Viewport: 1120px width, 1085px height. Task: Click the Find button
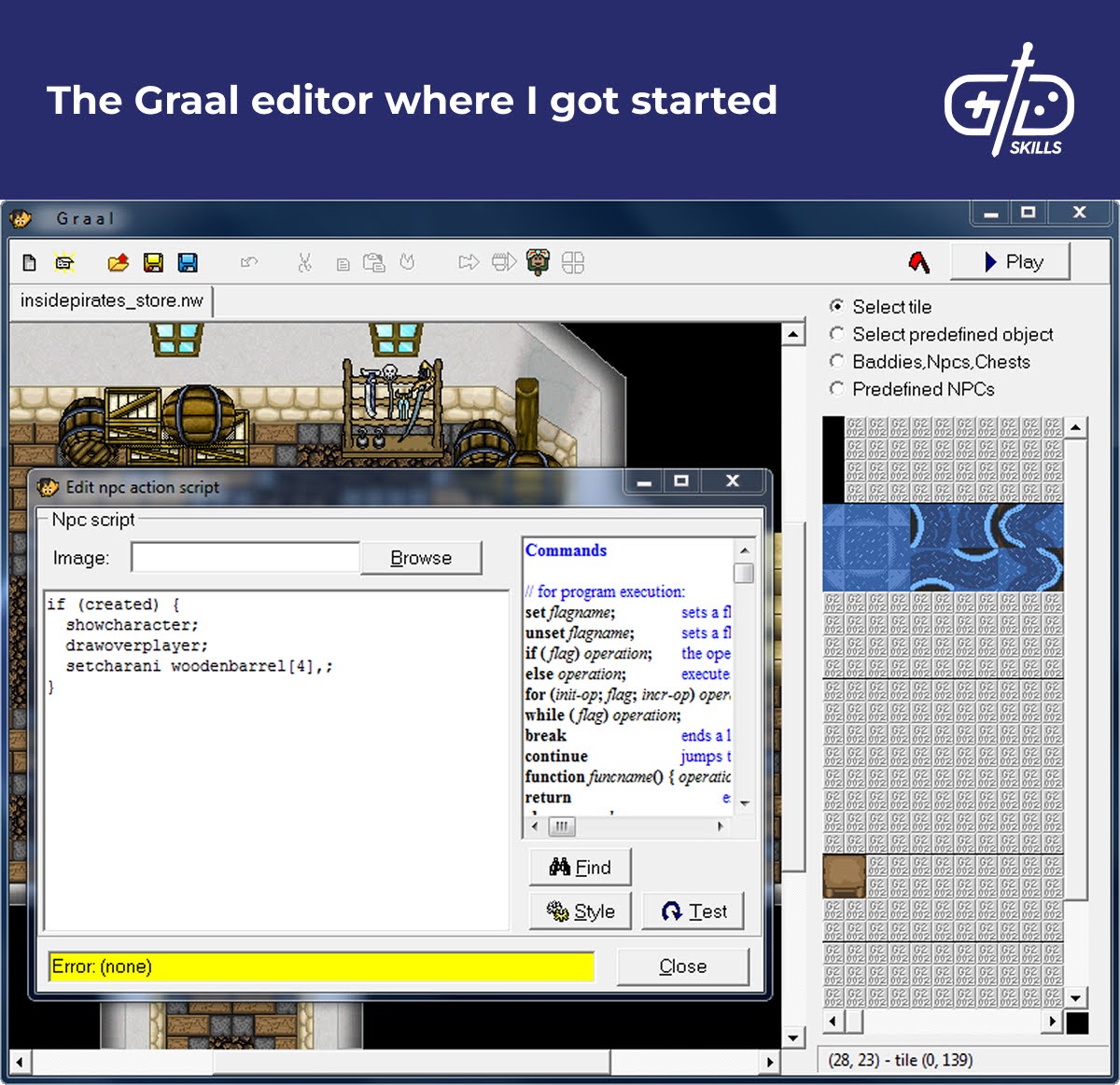(580, 868)
